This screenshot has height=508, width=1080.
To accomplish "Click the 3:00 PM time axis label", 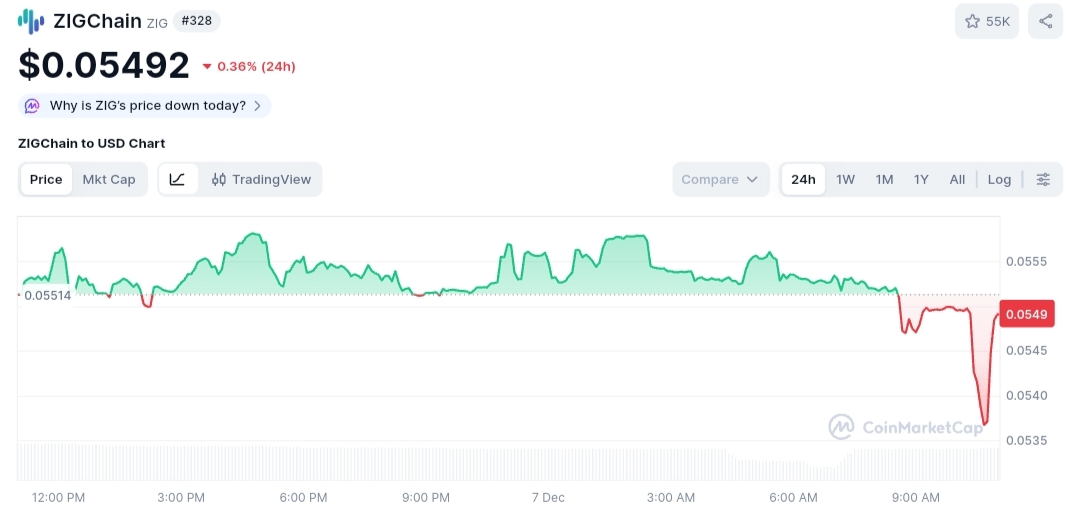I will (x=181, y=498).
